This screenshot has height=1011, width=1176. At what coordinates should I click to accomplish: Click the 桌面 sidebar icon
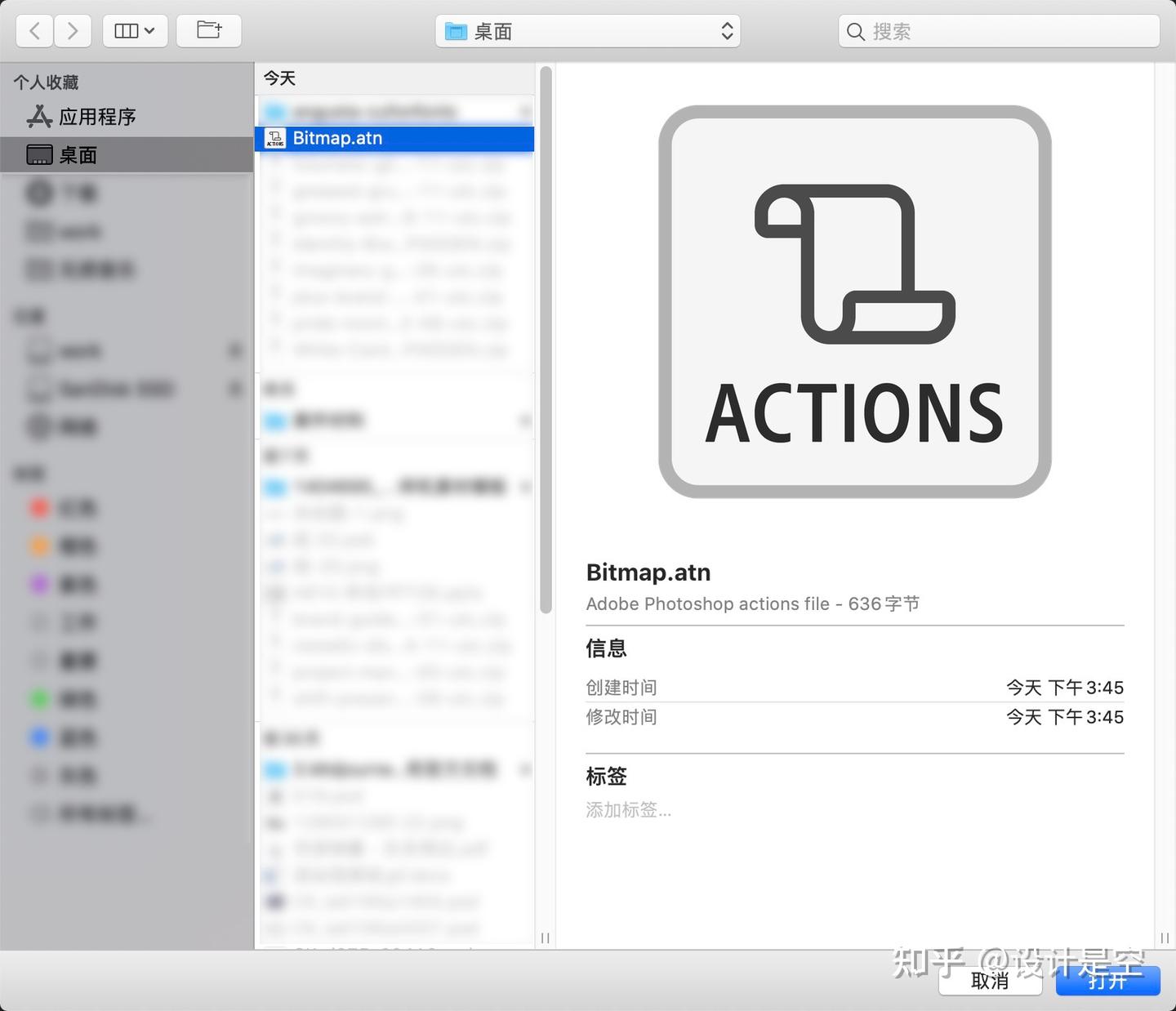(39, 154)
